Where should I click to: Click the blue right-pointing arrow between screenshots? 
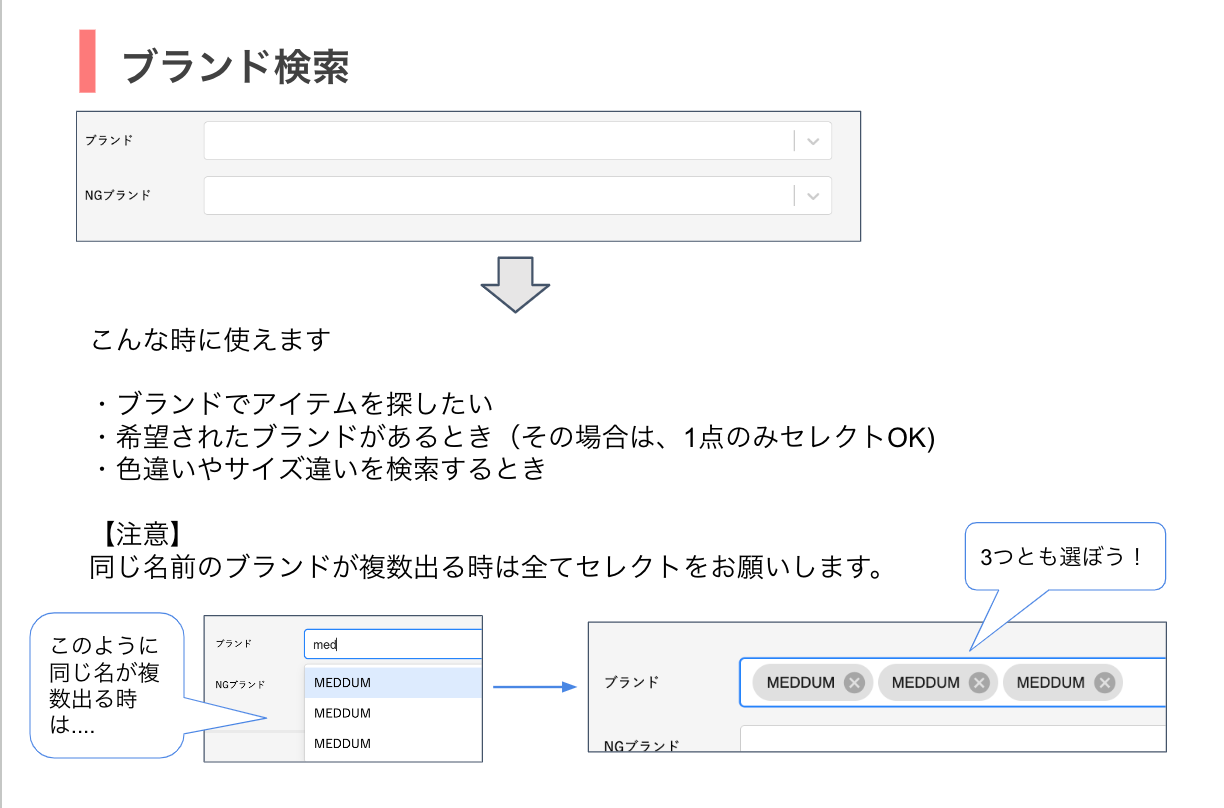click(535, 687)
